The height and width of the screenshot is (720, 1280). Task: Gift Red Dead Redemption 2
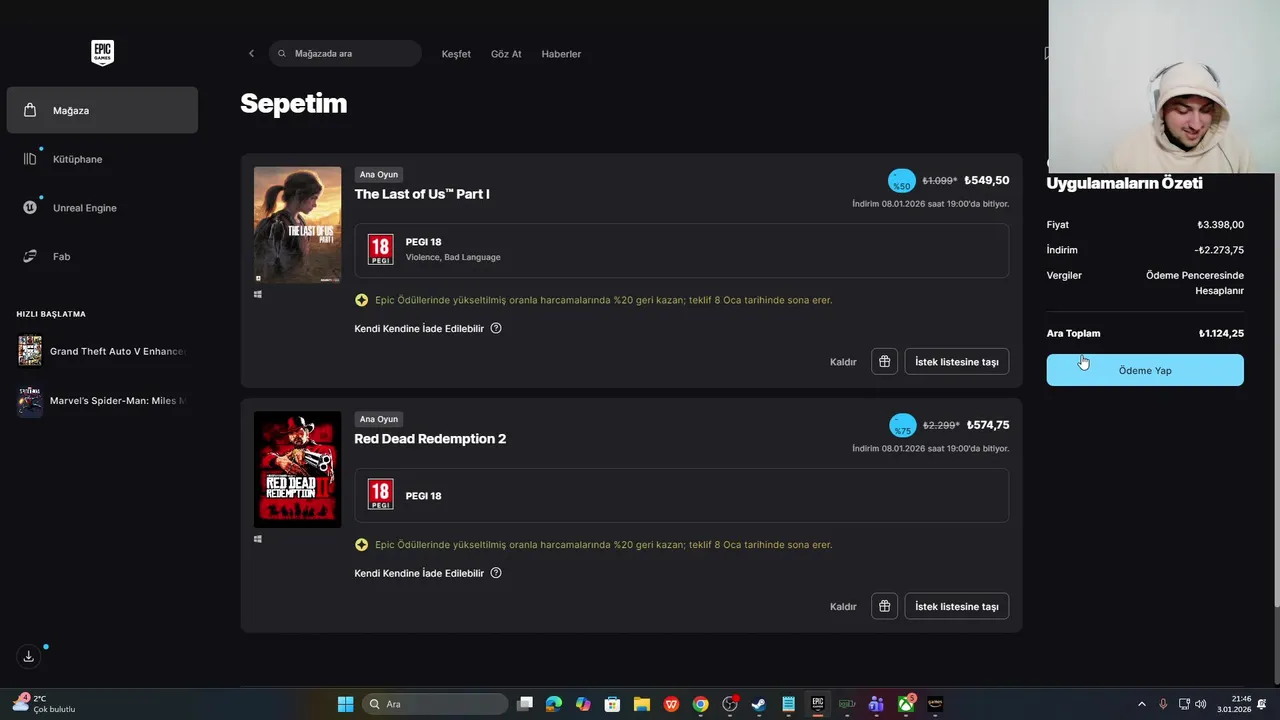[x=884, y=606]
